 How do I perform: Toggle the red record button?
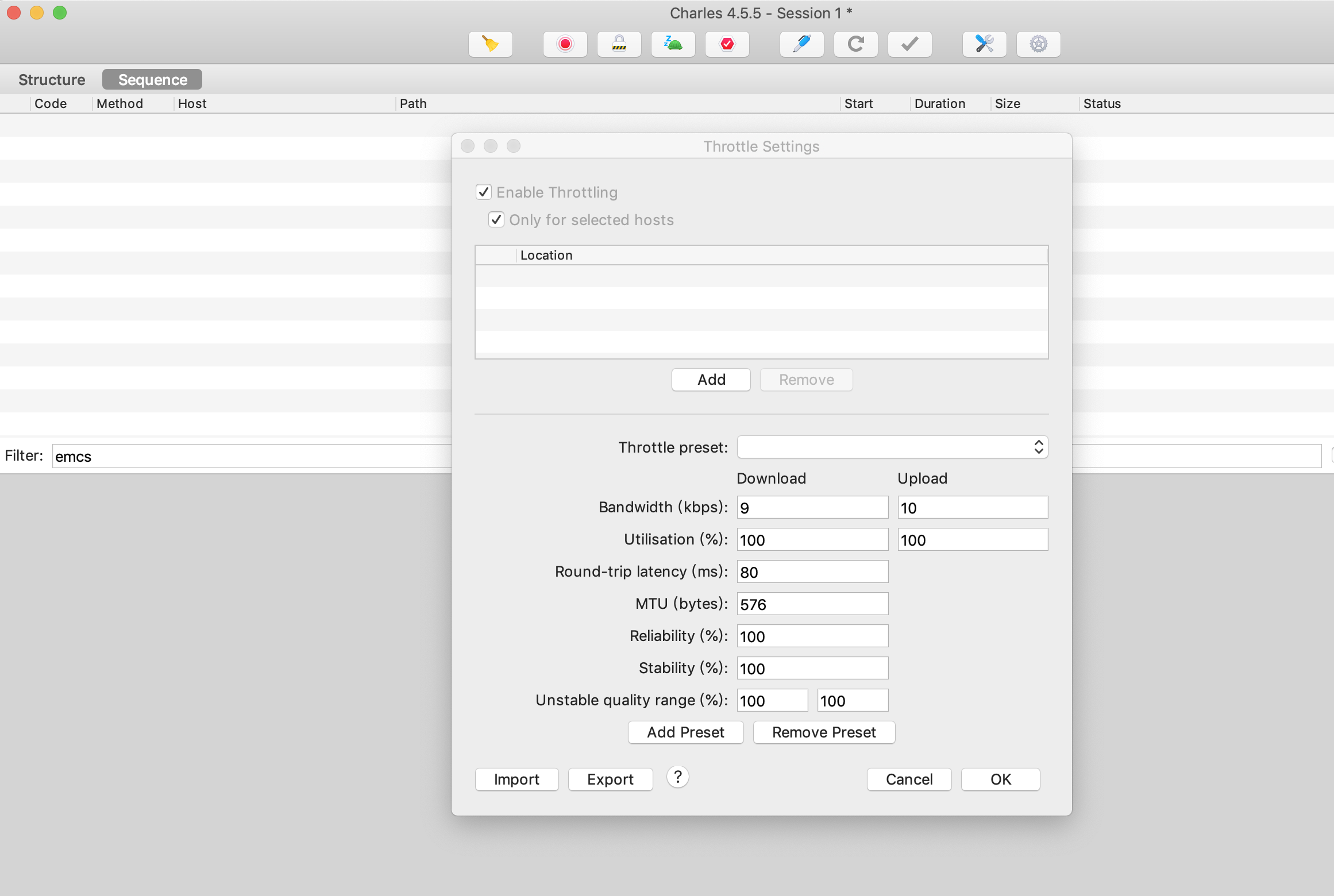click(565, 44)
